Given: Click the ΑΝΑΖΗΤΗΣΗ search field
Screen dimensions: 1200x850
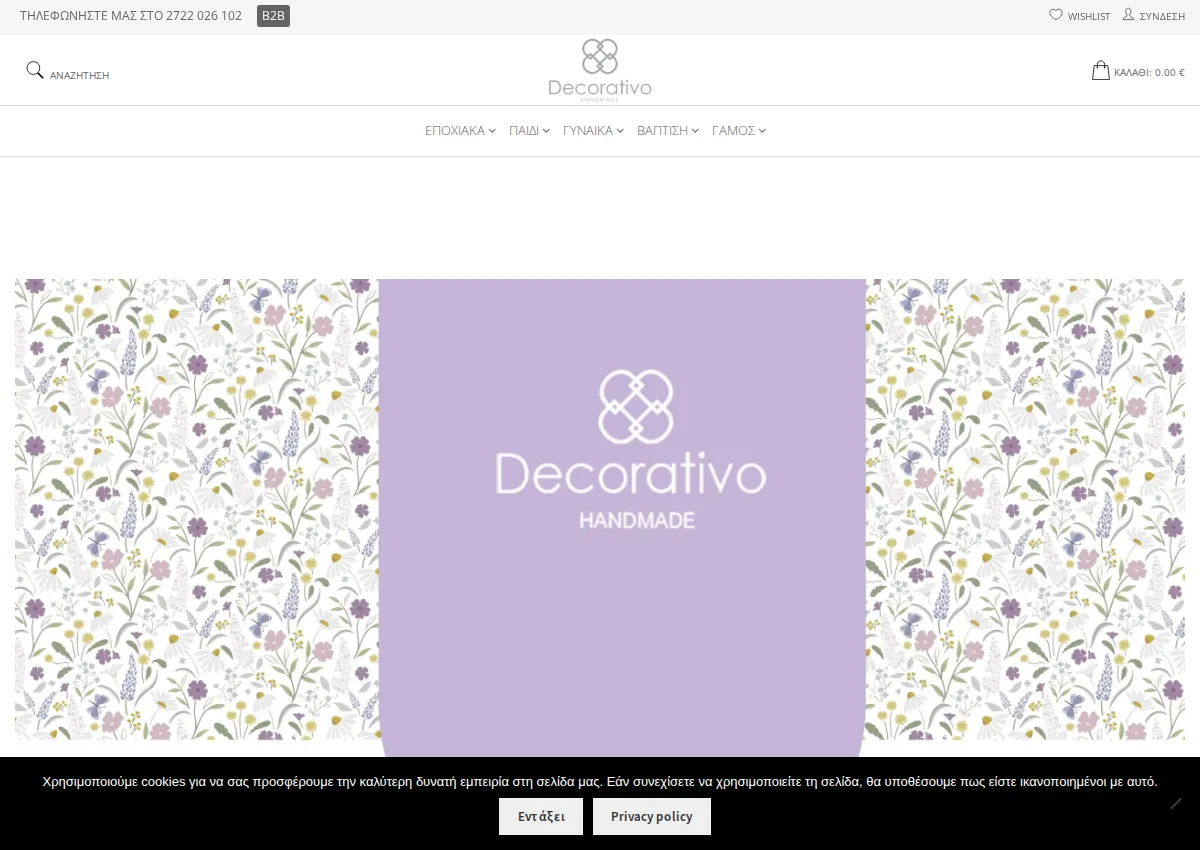Looking at the screenshot, I should 80,75.
